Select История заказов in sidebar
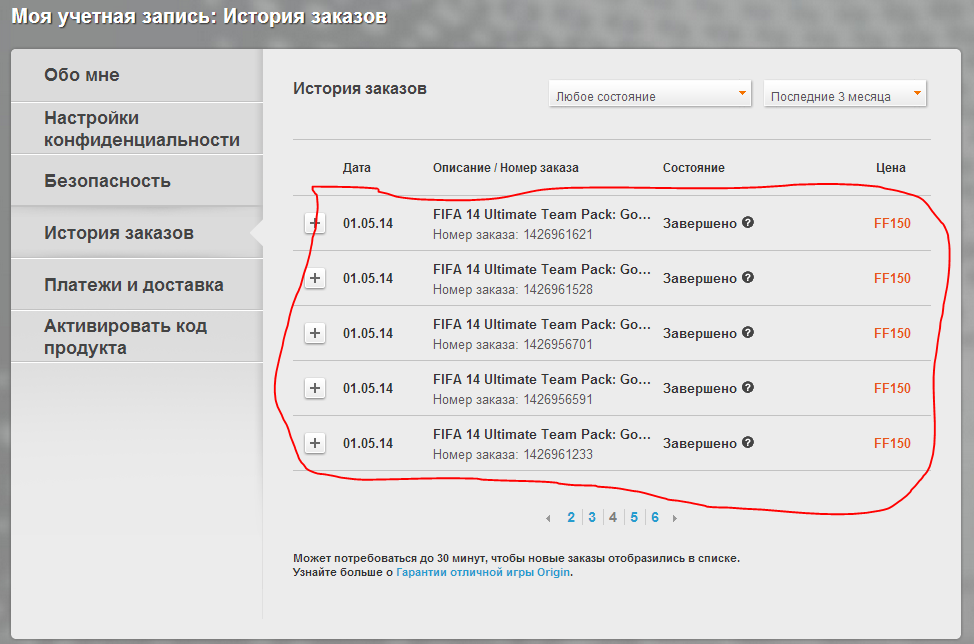 pos(137,233)
